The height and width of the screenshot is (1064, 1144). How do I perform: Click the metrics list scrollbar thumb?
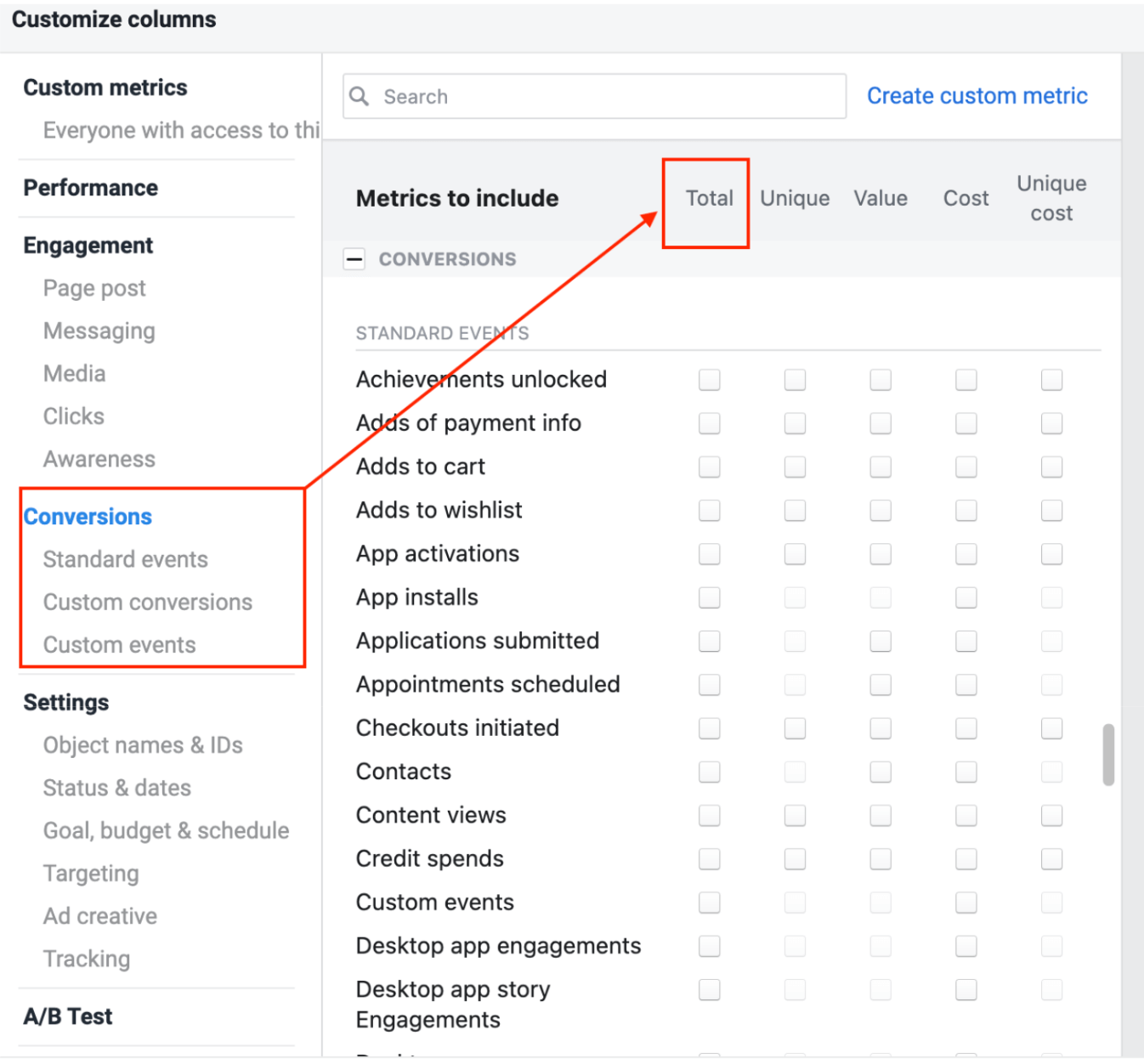tap(1108, 755)
